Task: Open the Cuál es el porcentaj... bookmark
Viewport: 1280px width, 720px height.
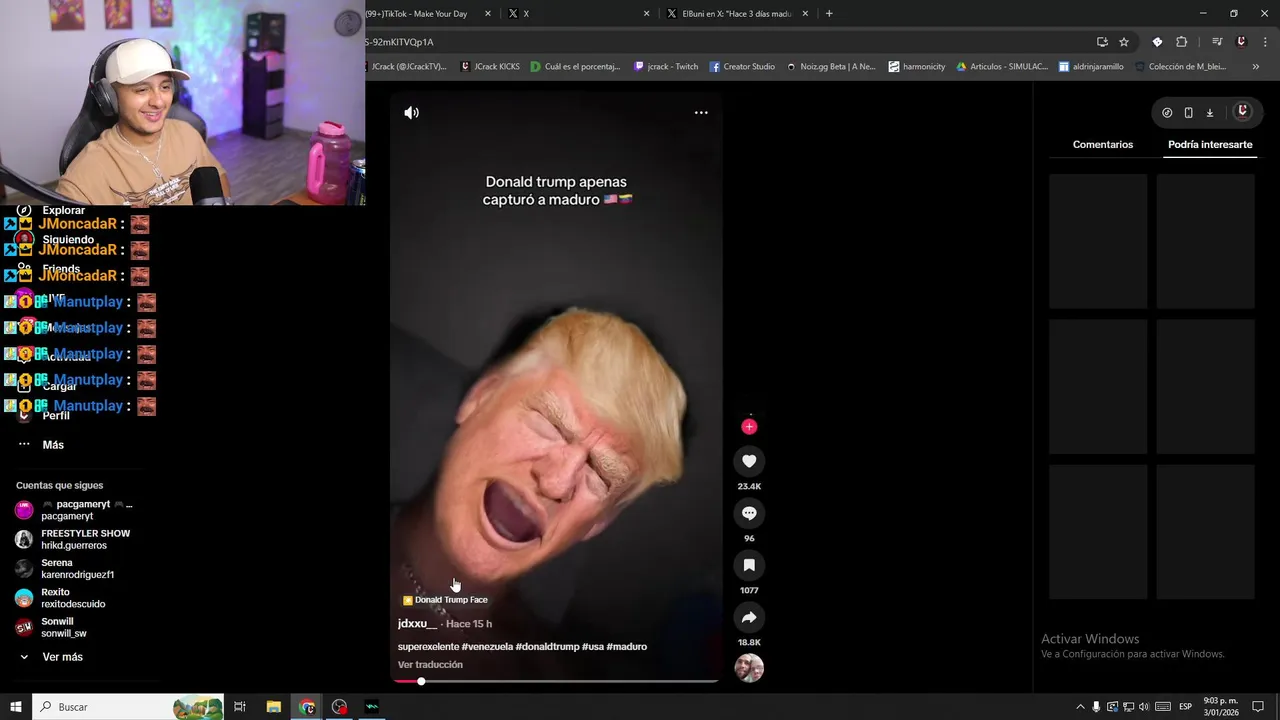Action: [576, 67]
